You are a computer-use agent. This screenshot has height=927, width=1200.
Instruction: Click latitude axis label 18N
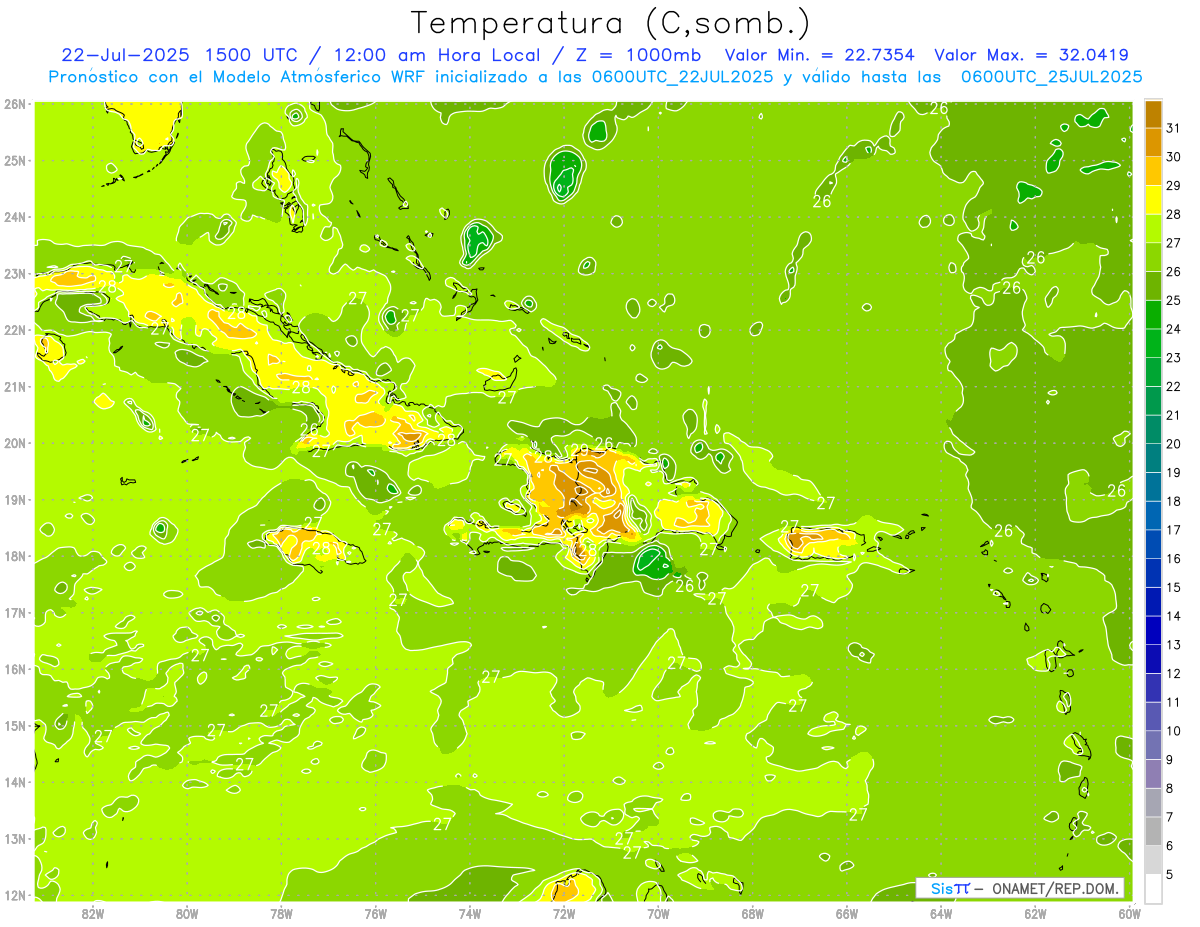[15, 556]
